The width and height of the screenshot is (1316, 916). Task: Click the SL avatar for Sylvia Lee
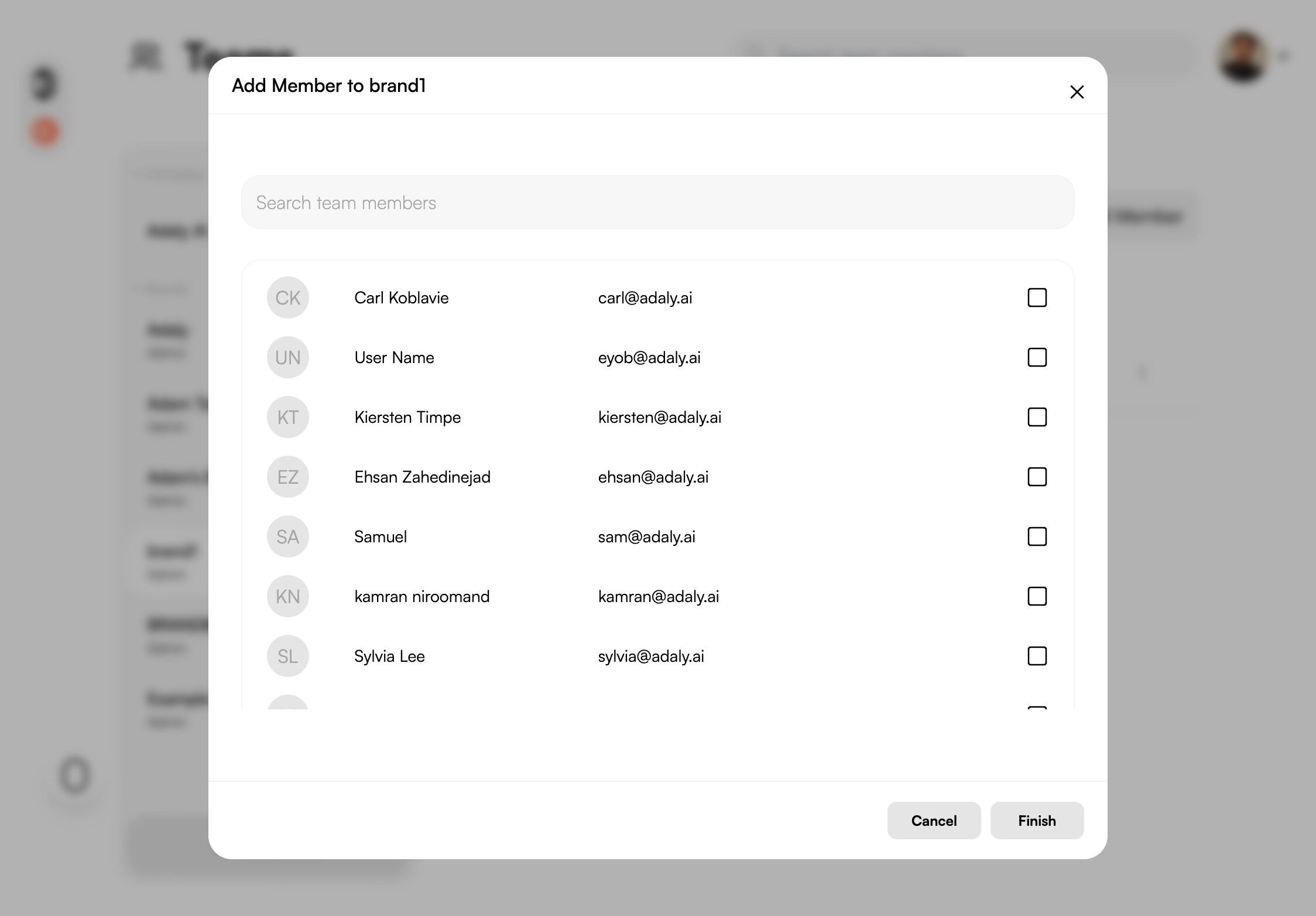[287, 656]
